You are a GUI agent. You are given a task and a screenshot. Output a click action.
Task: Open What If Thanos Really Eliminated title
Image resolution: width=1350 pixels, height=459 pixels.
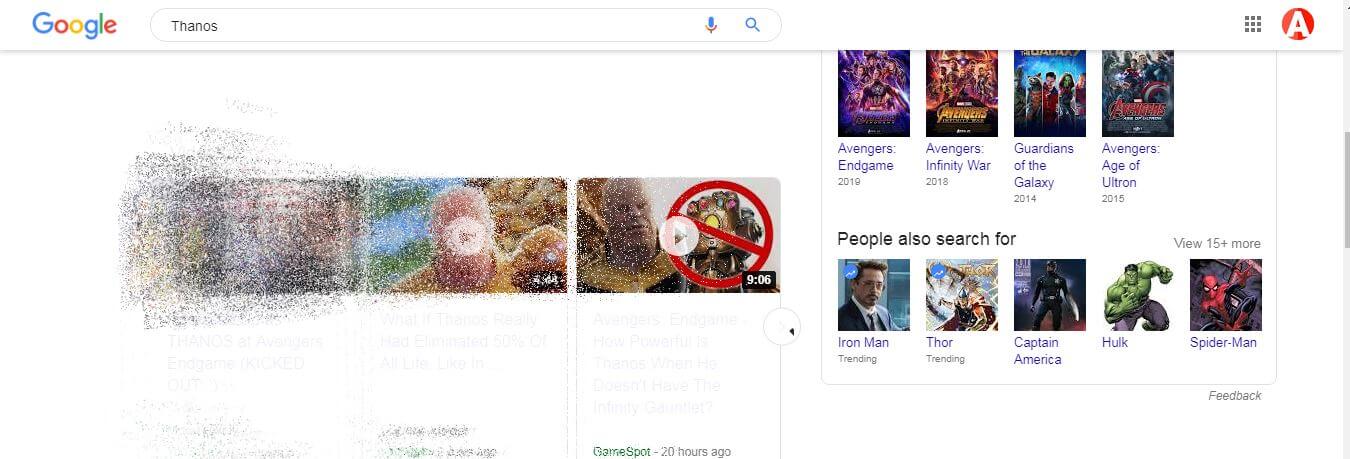(463, 342)
